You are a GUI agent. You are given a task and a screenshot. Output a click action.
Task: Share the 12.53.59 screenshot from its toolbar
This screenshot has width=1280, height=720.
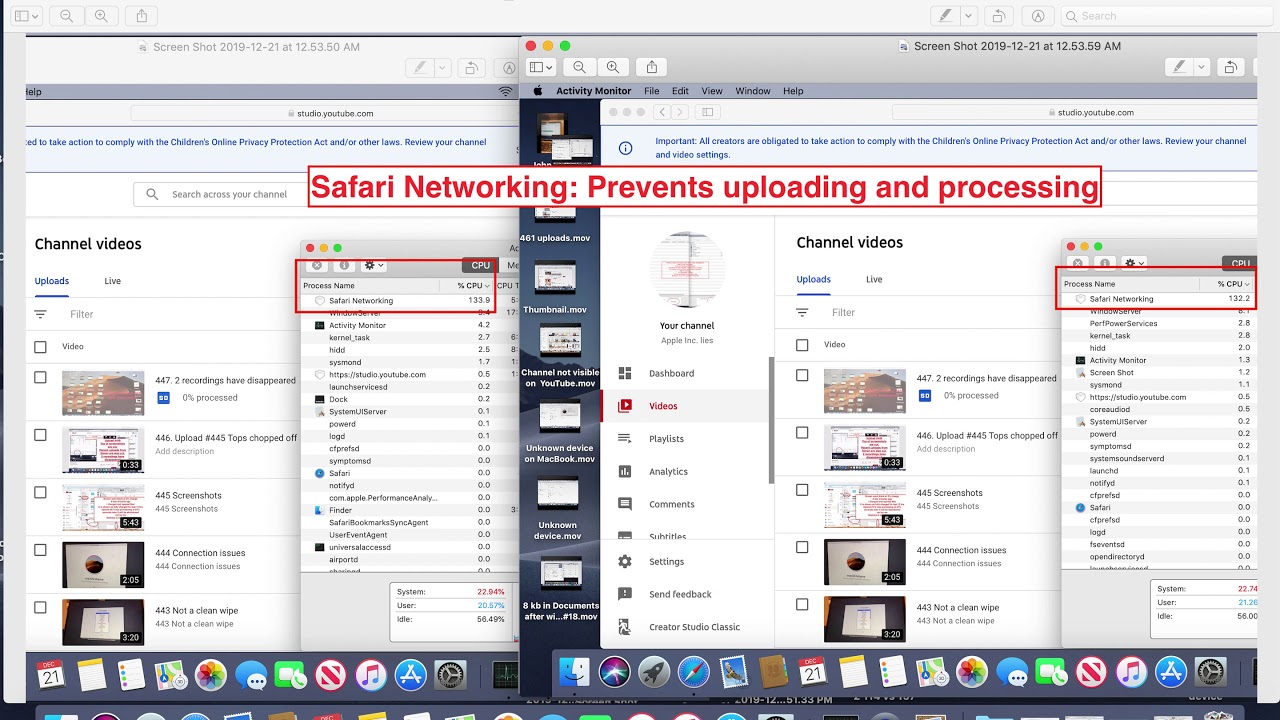click(x=651, y=67)
